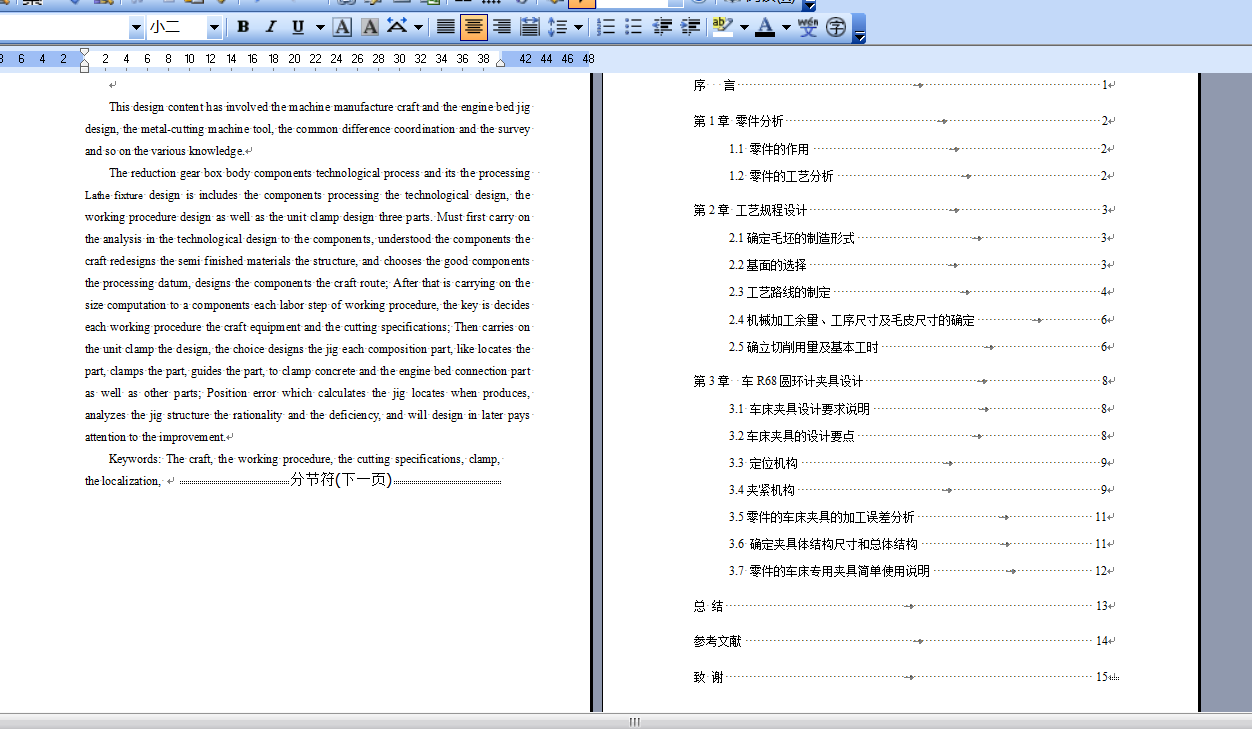Apply distributed alignment
The image size is (1252, 729).
click(x=530, y=27)
